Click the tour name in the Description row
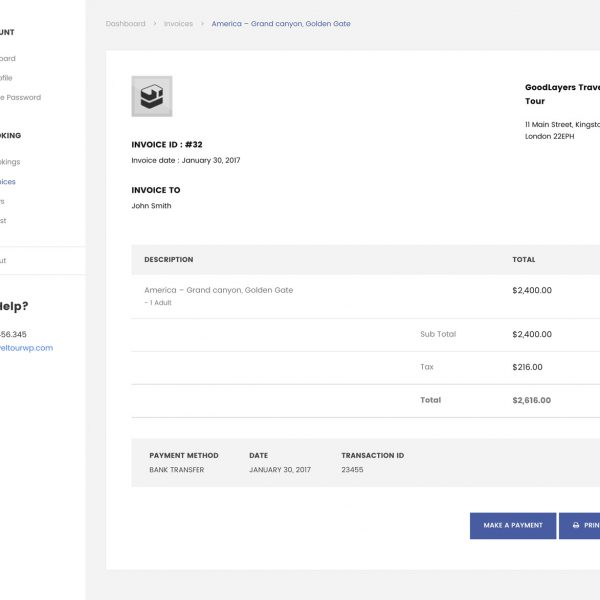Screen dimensions: 600x600 [x=218, y=290]
